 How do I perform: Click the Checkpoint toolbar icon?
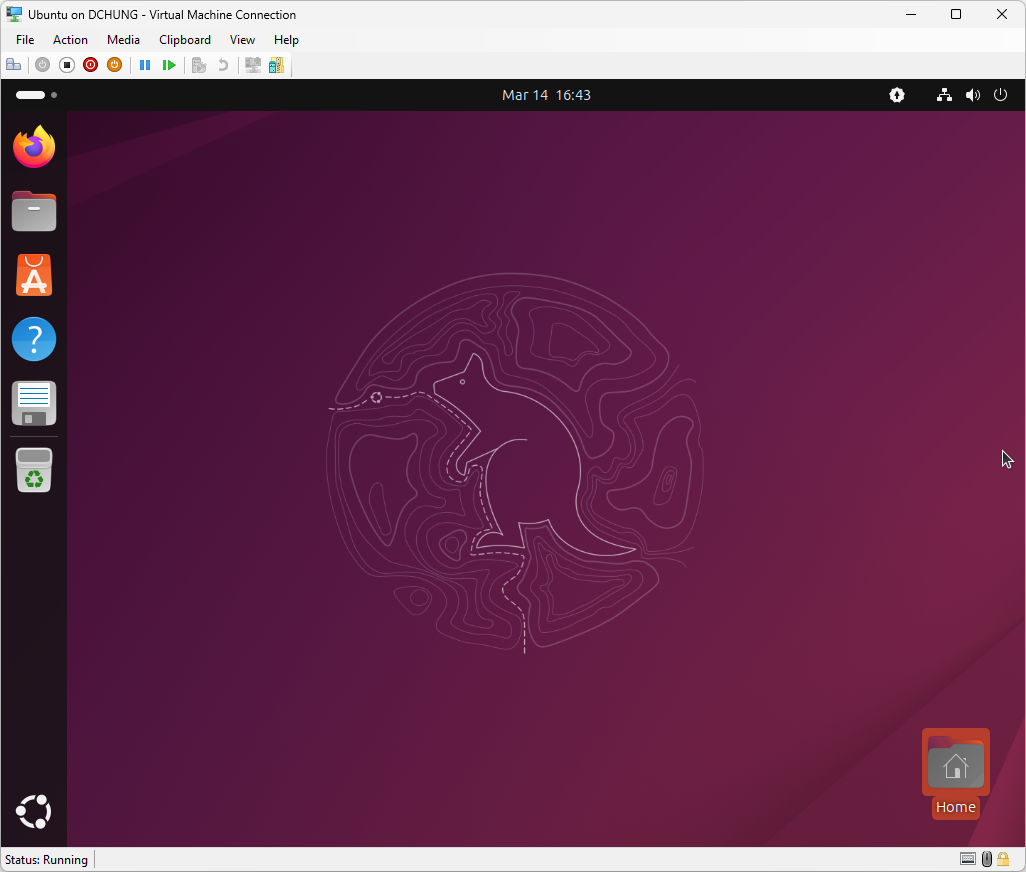pyautogui.click(x=199, y=65)
